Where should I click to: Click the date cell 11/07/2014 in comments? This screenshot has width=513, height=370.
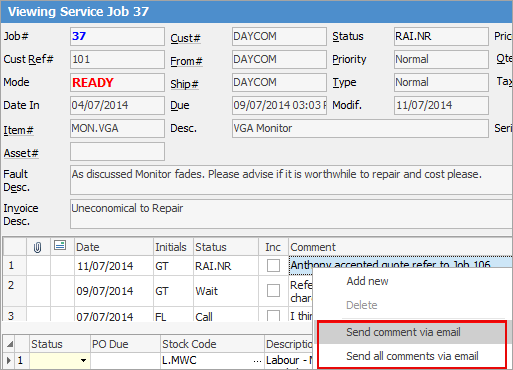click(114, 266)
